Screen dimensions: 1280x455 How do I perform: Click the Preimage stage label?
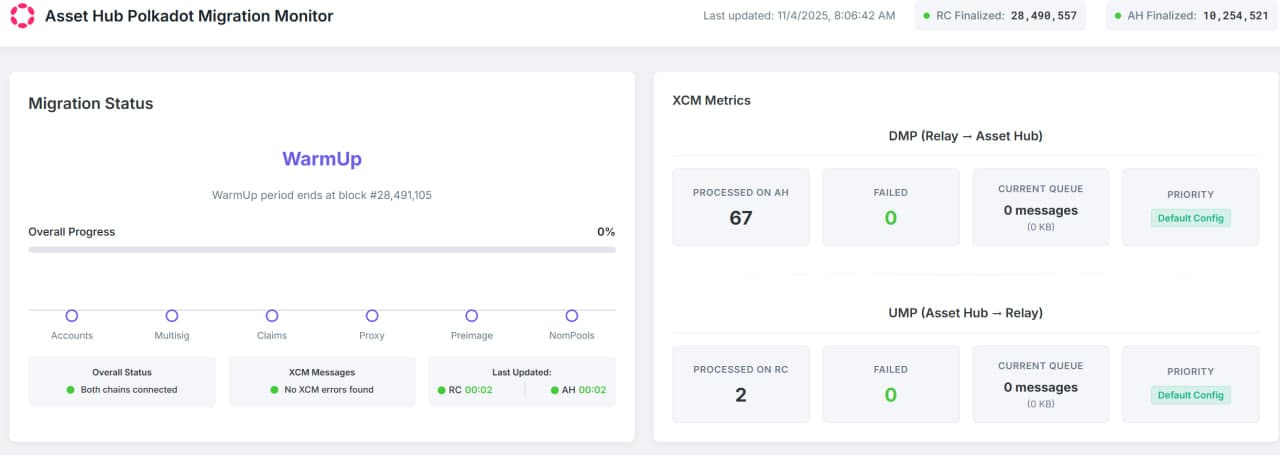point(472,336)
